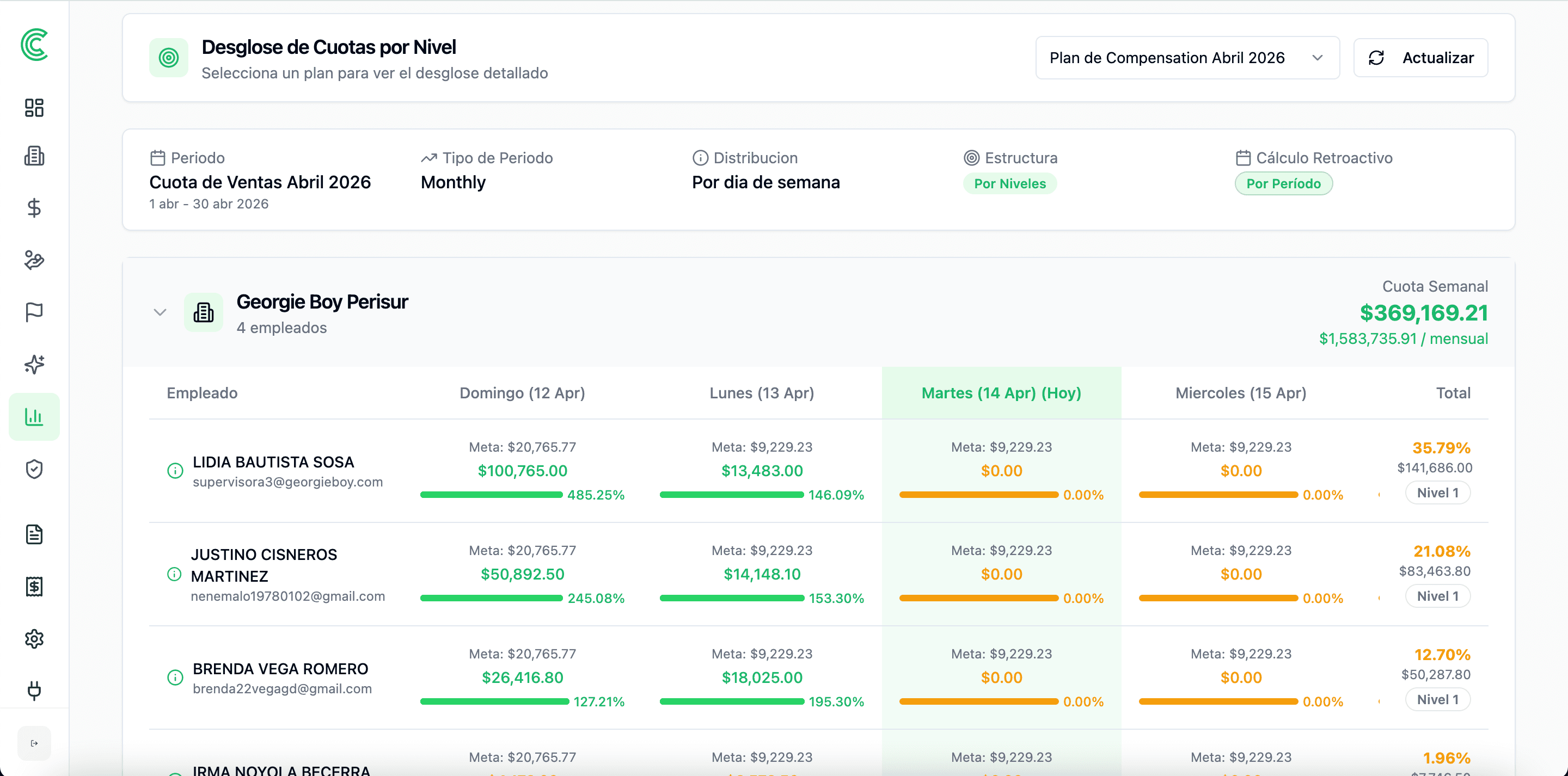Click the brenda22vegagd@gmail.com email
This screenshot has width=1568, height=776.
point(283,689)
